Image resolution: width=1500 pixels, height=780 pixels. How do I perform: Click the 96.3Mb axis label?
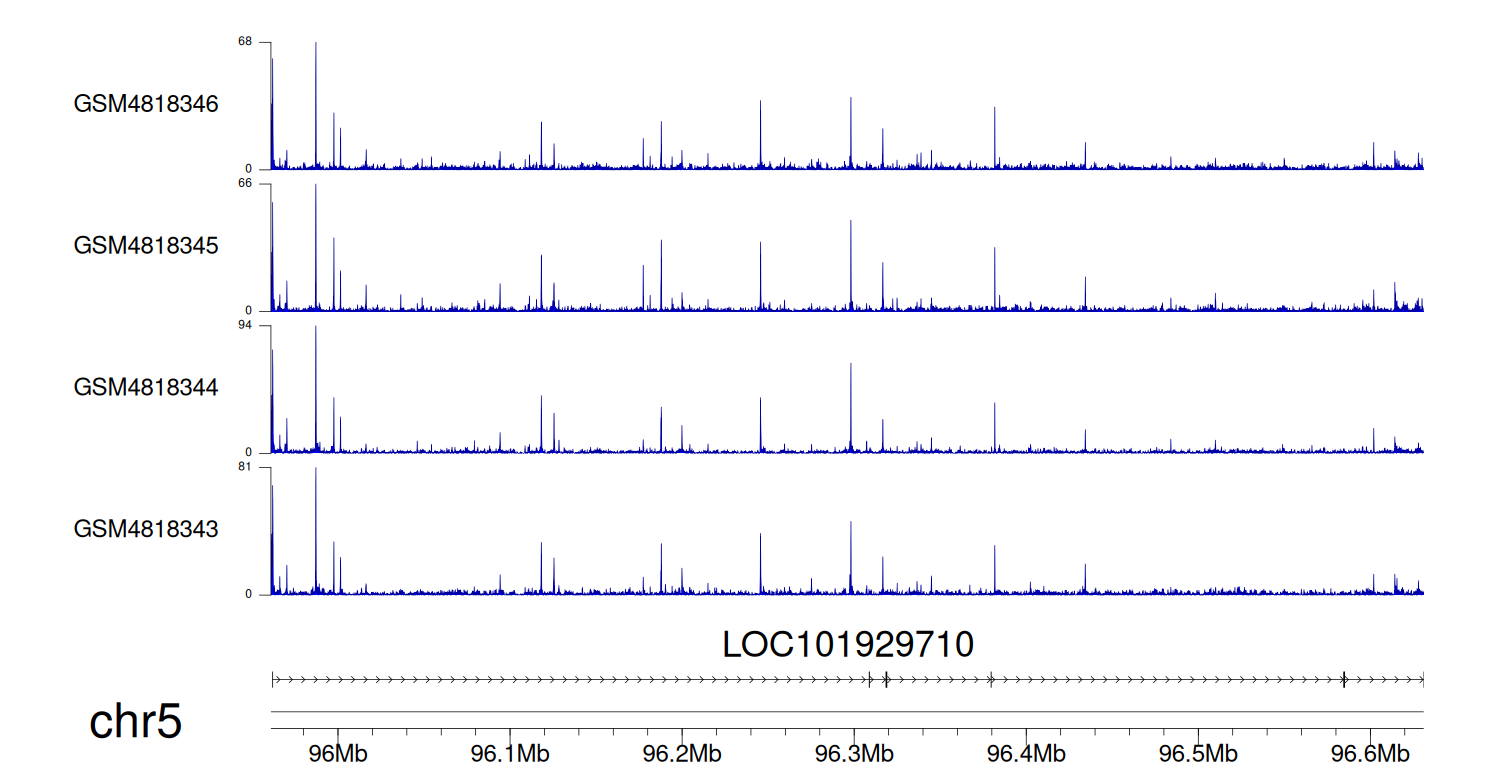click(854, 751)
